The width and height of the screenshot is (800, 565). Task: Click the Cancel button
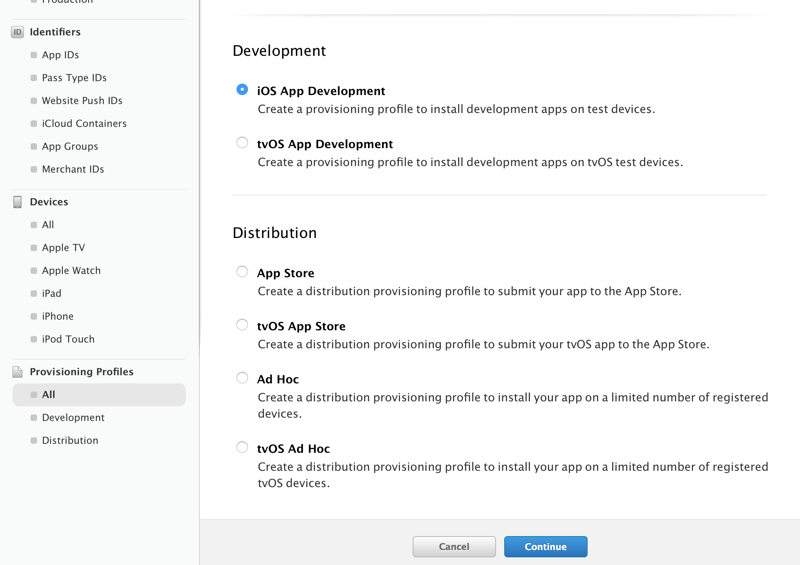[x=454, y=547]
